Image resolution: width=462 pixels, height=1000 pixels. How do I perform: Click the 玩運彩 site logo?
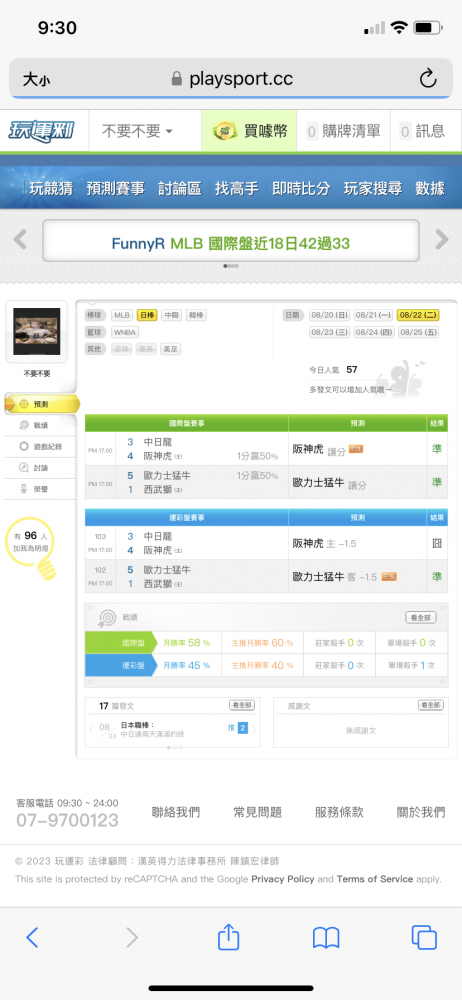(41, 131)
